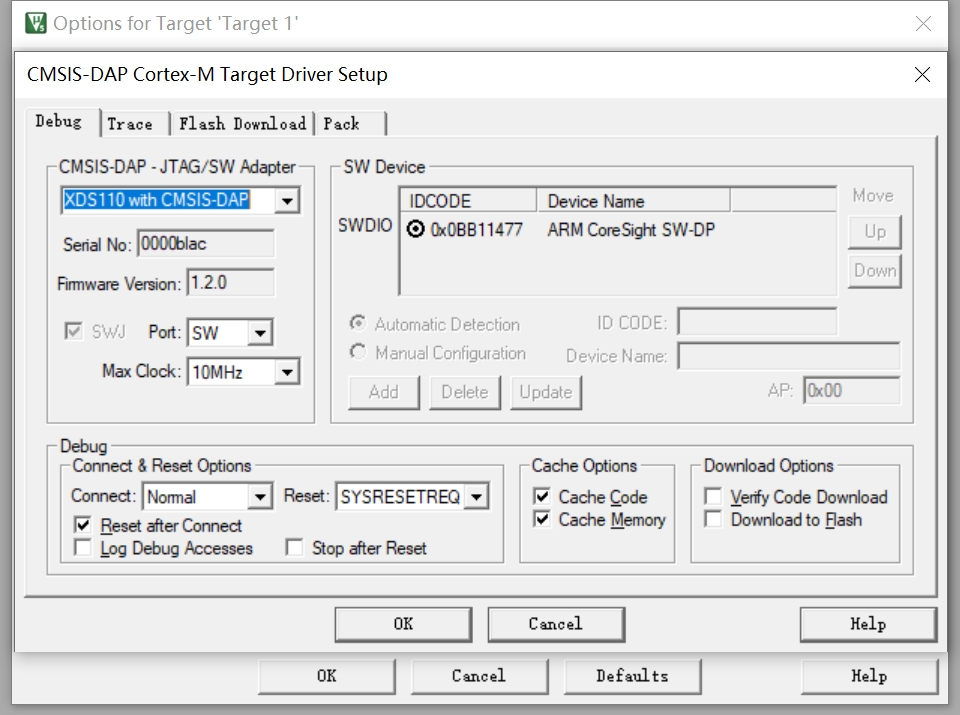Image resolution: width=960 pixels, height=715 pixels.
Task: Switch to the Trace tab
Action: coord(130,124)
